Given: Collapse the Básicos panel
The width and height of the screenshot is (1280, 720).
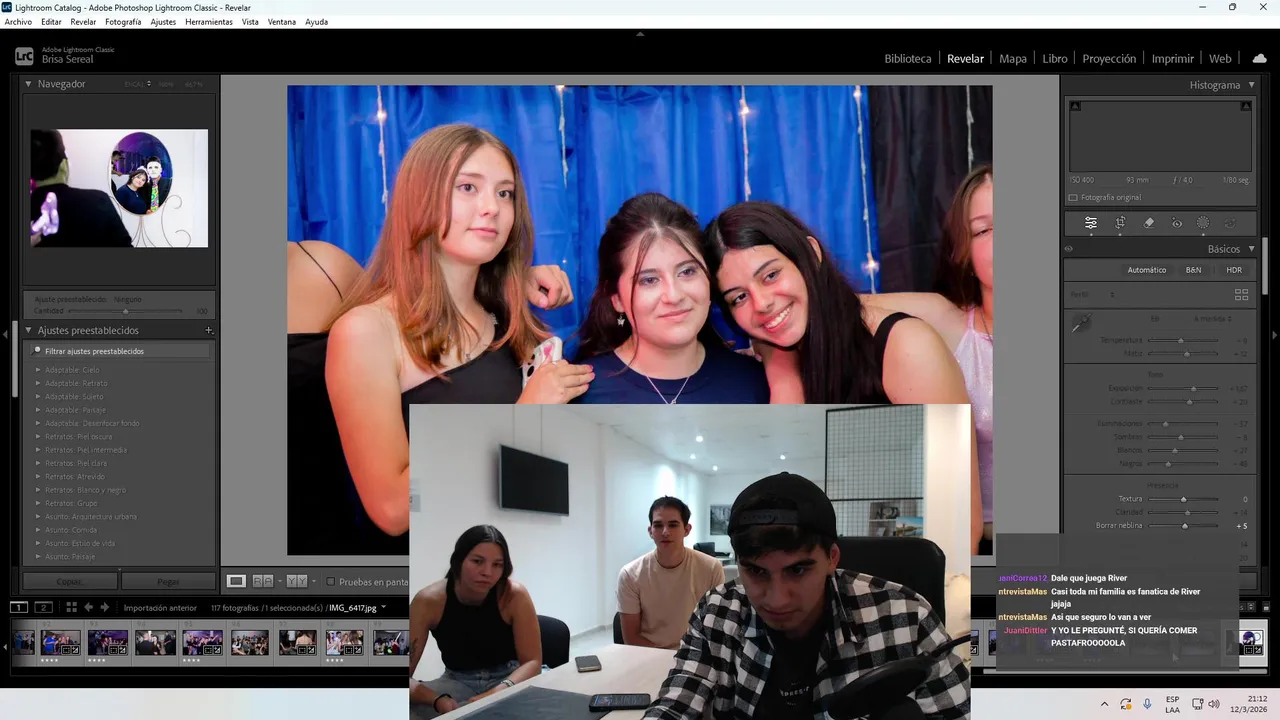Looking at the screenshot, I should [1251, 249].
